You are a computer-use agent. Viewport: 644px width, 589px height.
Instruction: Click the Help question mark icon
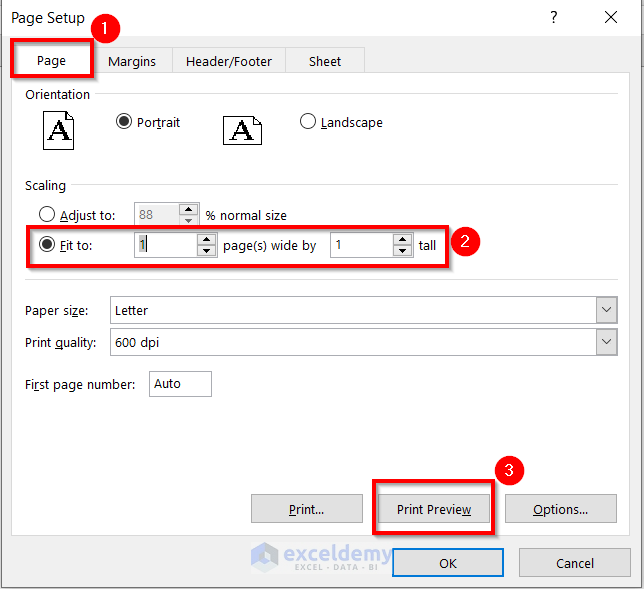[554, 17]
